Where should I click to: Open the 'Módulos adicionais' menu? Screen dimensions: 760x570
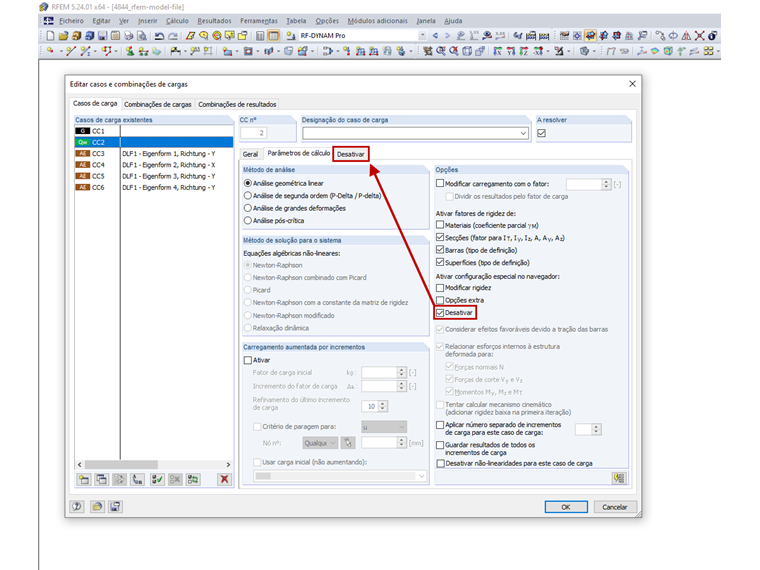[x=378, y=21]
